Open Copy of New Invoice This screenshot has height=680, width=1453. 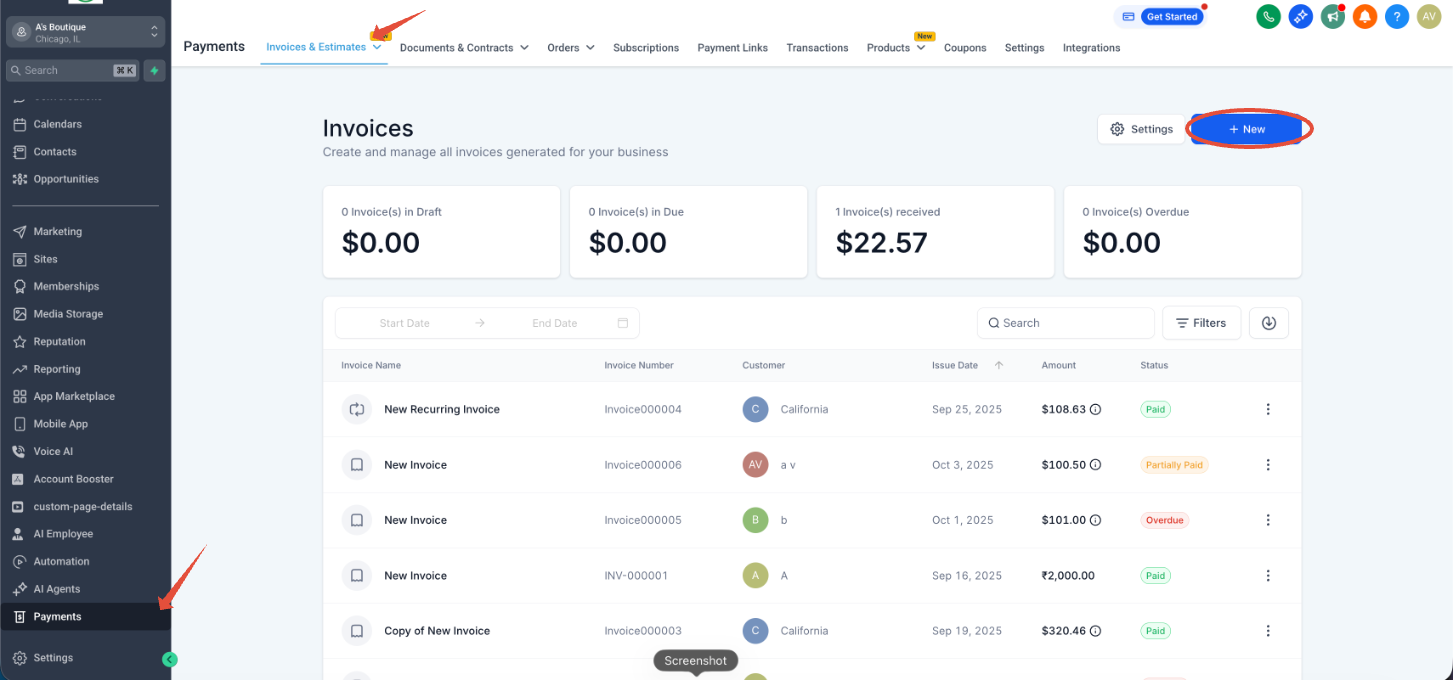(437, 631)
